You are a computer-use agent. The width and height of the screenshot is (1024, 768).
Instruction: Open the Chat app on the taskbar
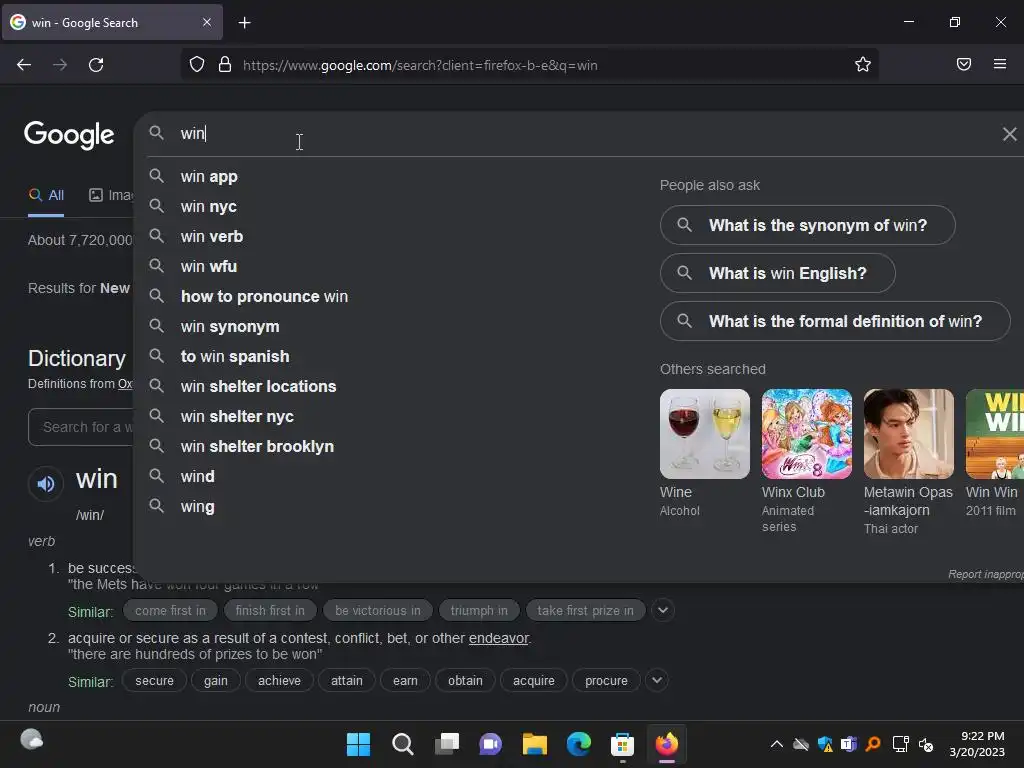coord(490,744)
